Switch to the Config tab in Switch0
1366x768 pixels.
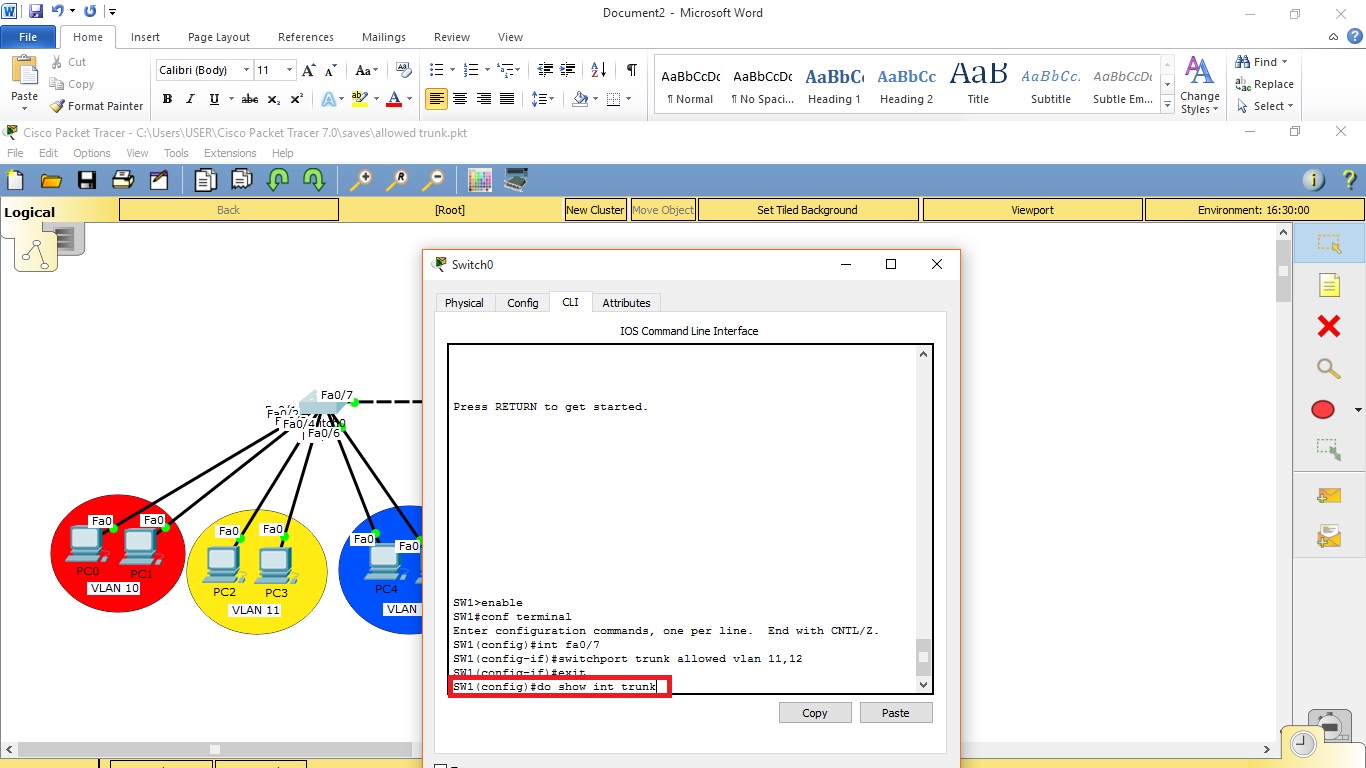point(523,302)
